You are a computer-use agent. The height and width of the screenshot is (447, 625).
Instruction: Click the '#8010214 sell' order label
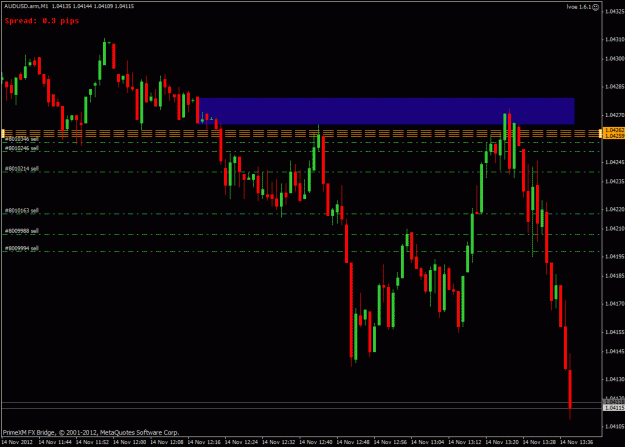[x=22, y=169]
